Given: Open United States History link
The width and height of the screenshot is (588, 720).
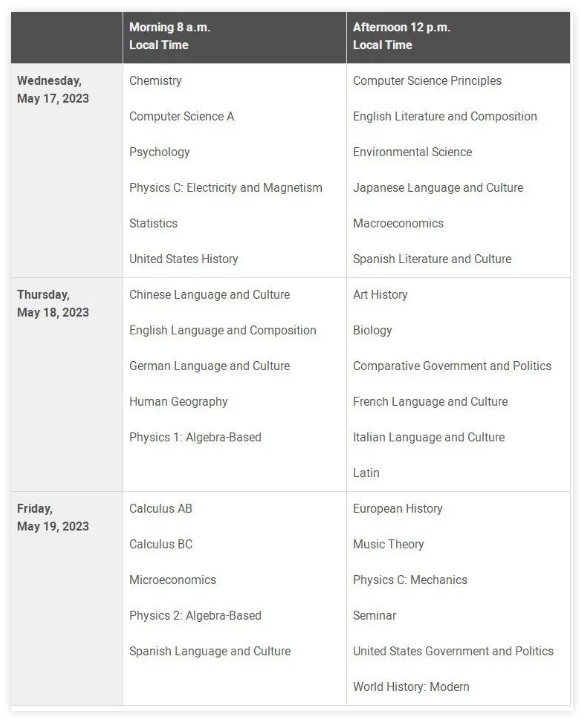Looking at the screenshot, I should pos(183,259).
